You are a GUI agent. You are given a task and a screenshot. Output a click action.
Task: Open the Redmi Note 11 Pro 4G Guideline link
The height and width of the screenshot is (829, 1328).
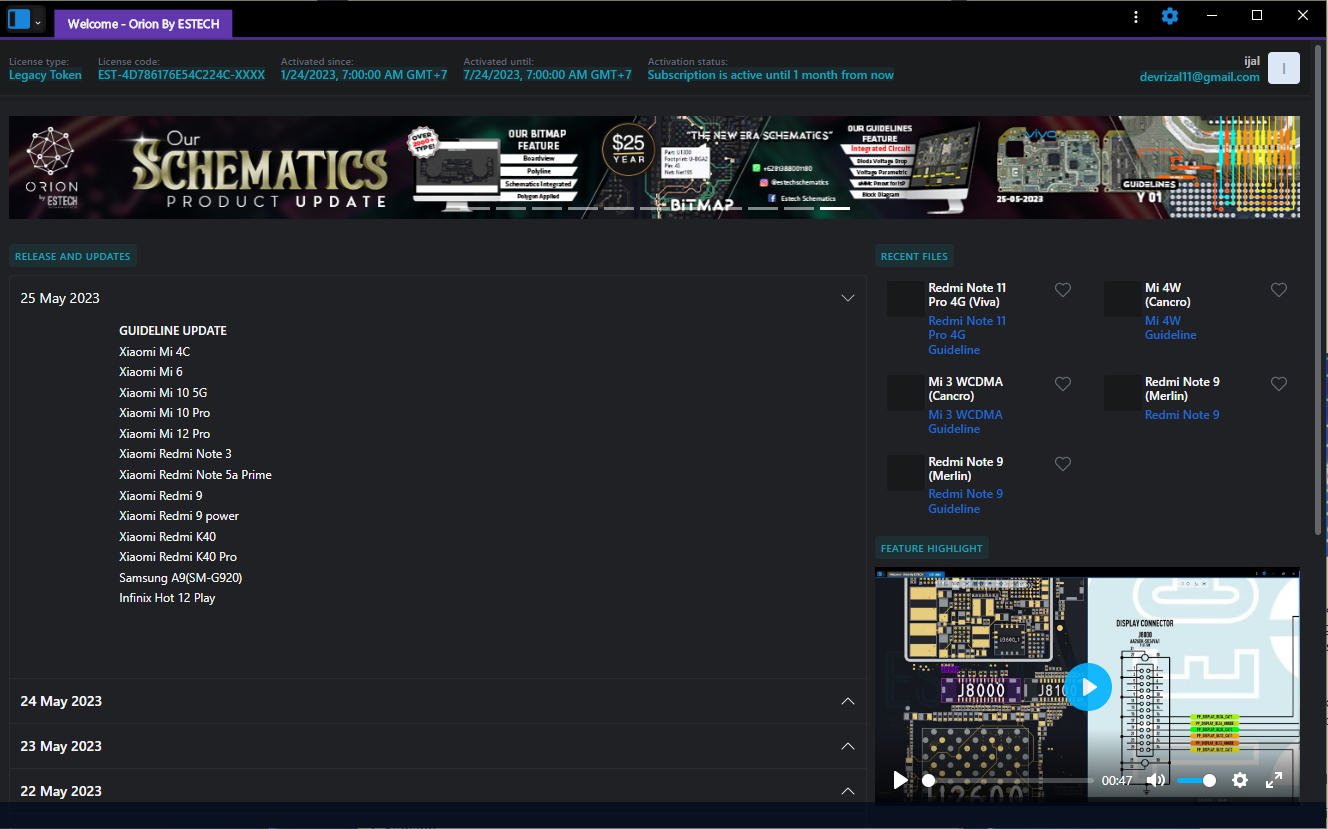[x=967, y=335]
